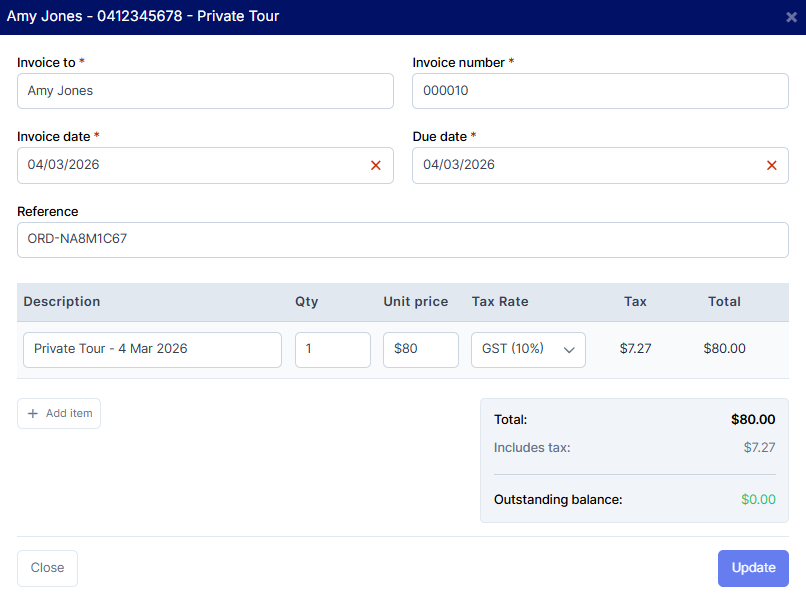
Task: Click the Invoice to field with Amy Jones
Action: (x=205, y=91)
